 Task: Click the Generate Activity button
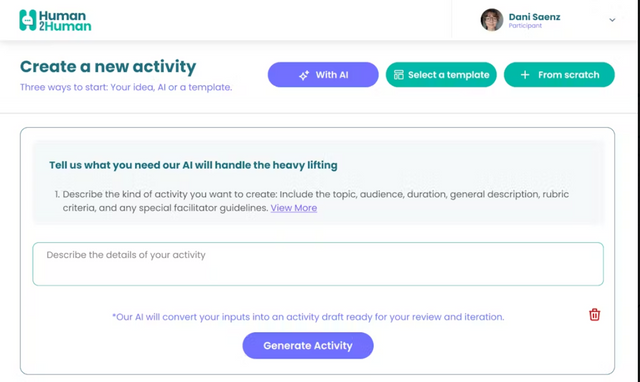pyautogui.click(x=308, y=346)
